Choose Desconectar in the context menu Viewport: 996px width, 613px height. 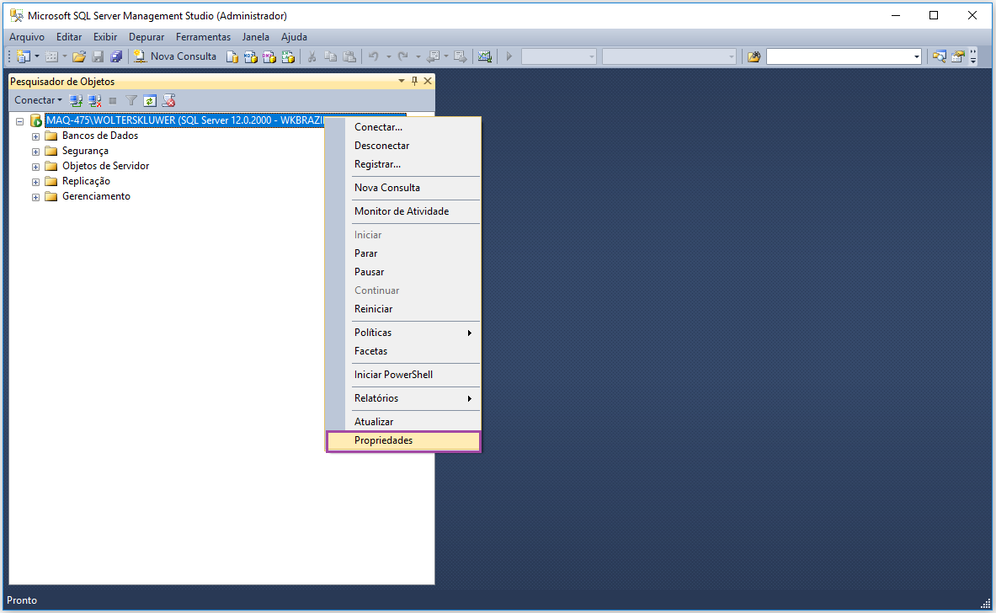(x=403, y=145)
